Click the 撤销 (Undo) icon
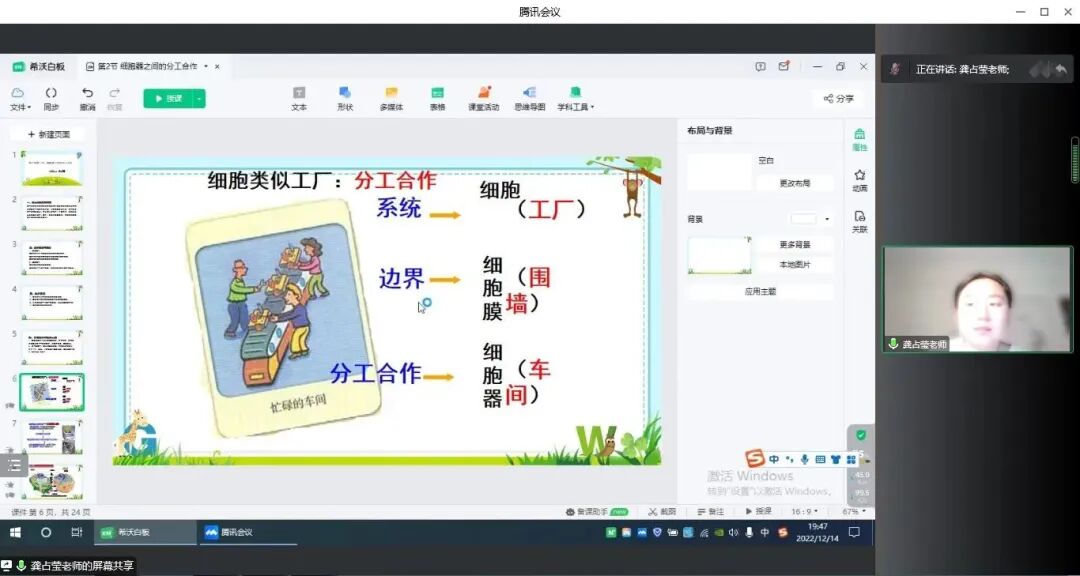Viewport: 1080px width, 576px height. coord(88,95)
